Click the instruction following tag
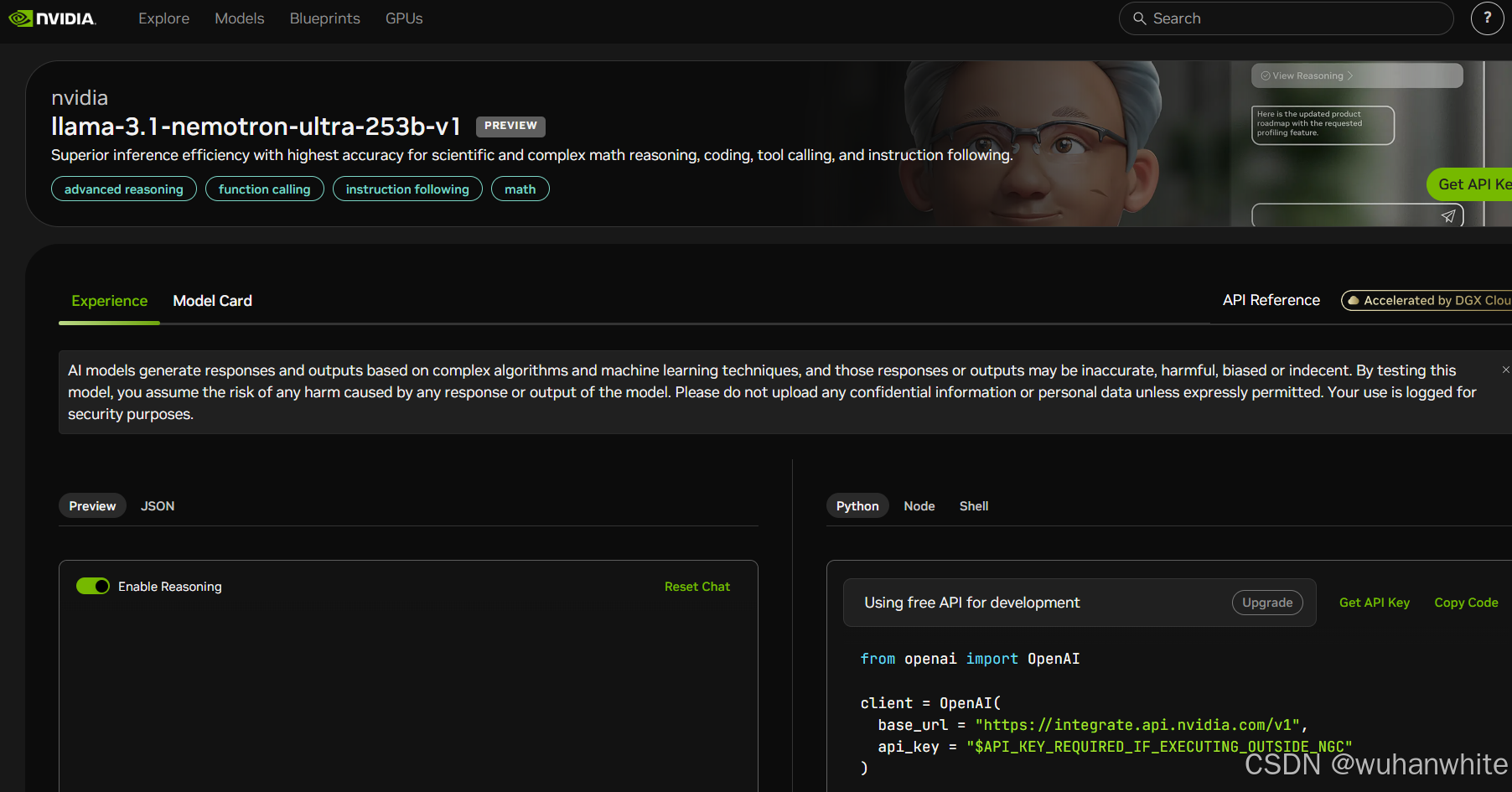 [x=407, y=189]
